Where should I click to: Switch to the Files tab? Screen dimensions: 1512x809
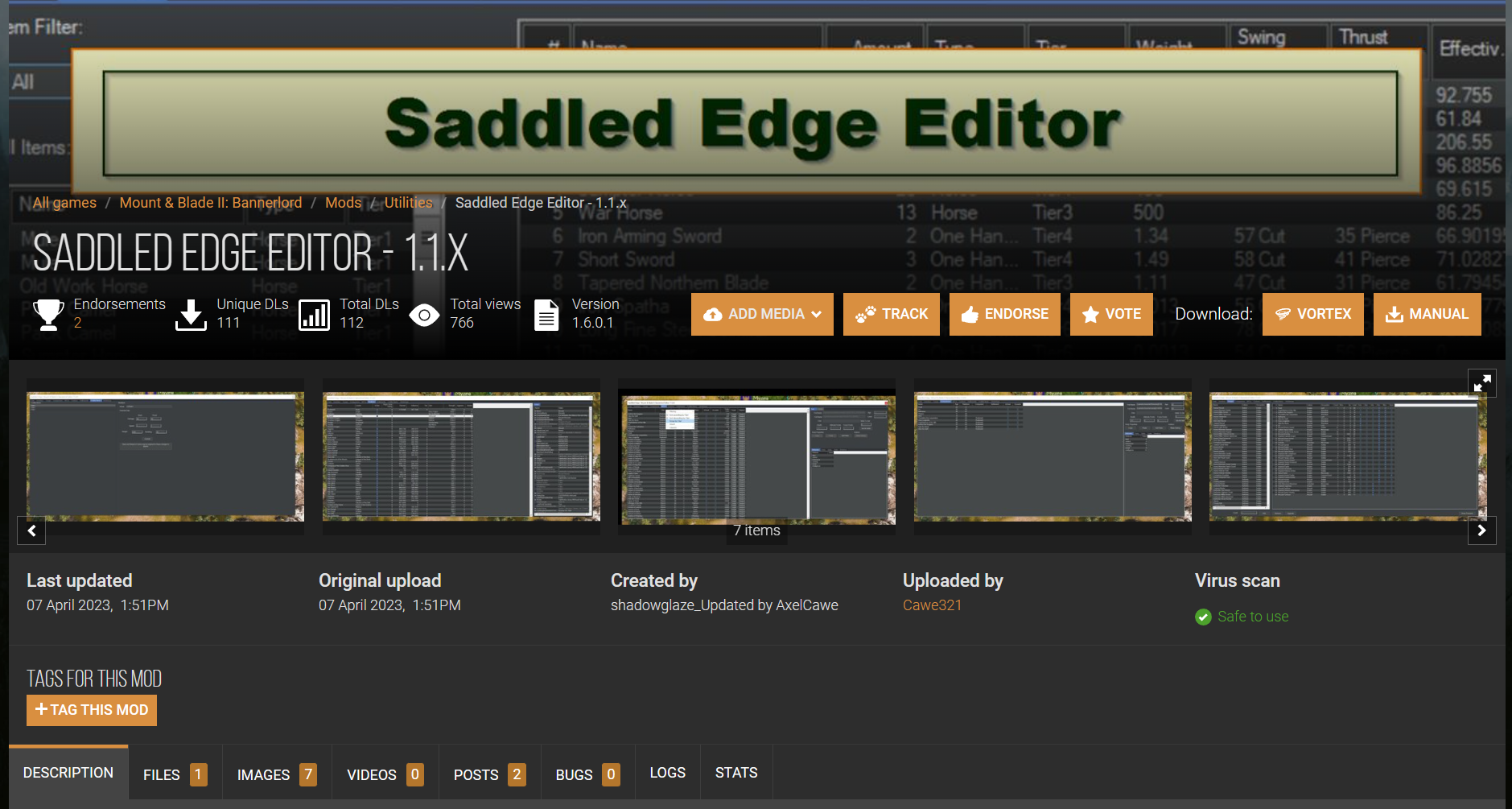coord(175,774)
